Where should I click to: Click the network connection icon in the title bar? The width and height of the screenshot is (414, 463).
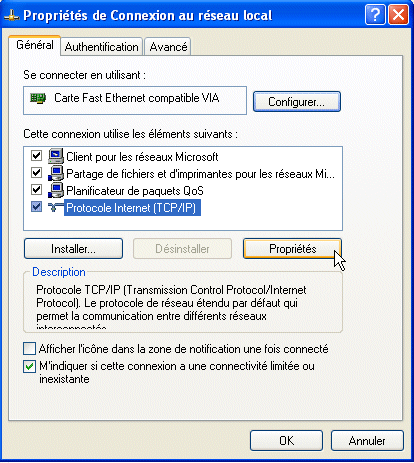tap(12, 16)
